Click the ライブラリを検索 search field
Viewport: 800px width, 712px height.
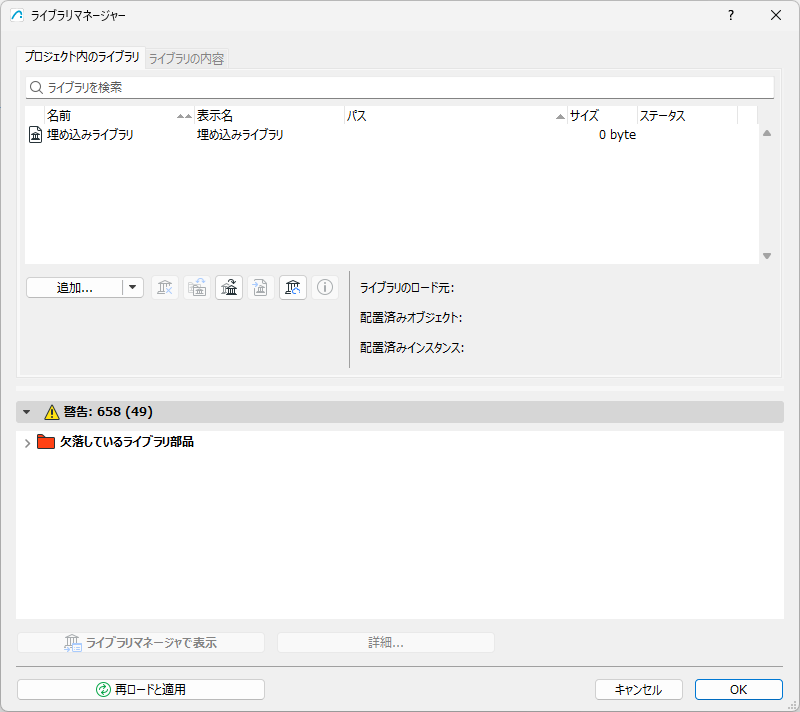tap(400, 88)
